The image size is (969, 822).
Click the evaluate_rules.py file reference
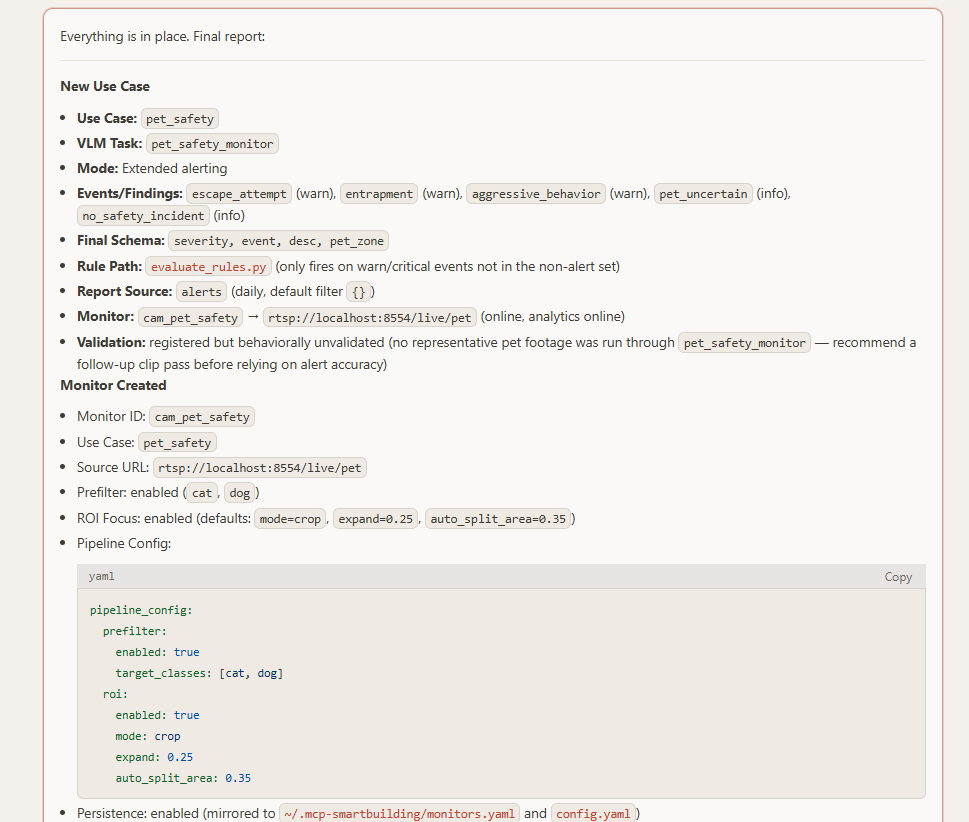[x=208, y=267]
